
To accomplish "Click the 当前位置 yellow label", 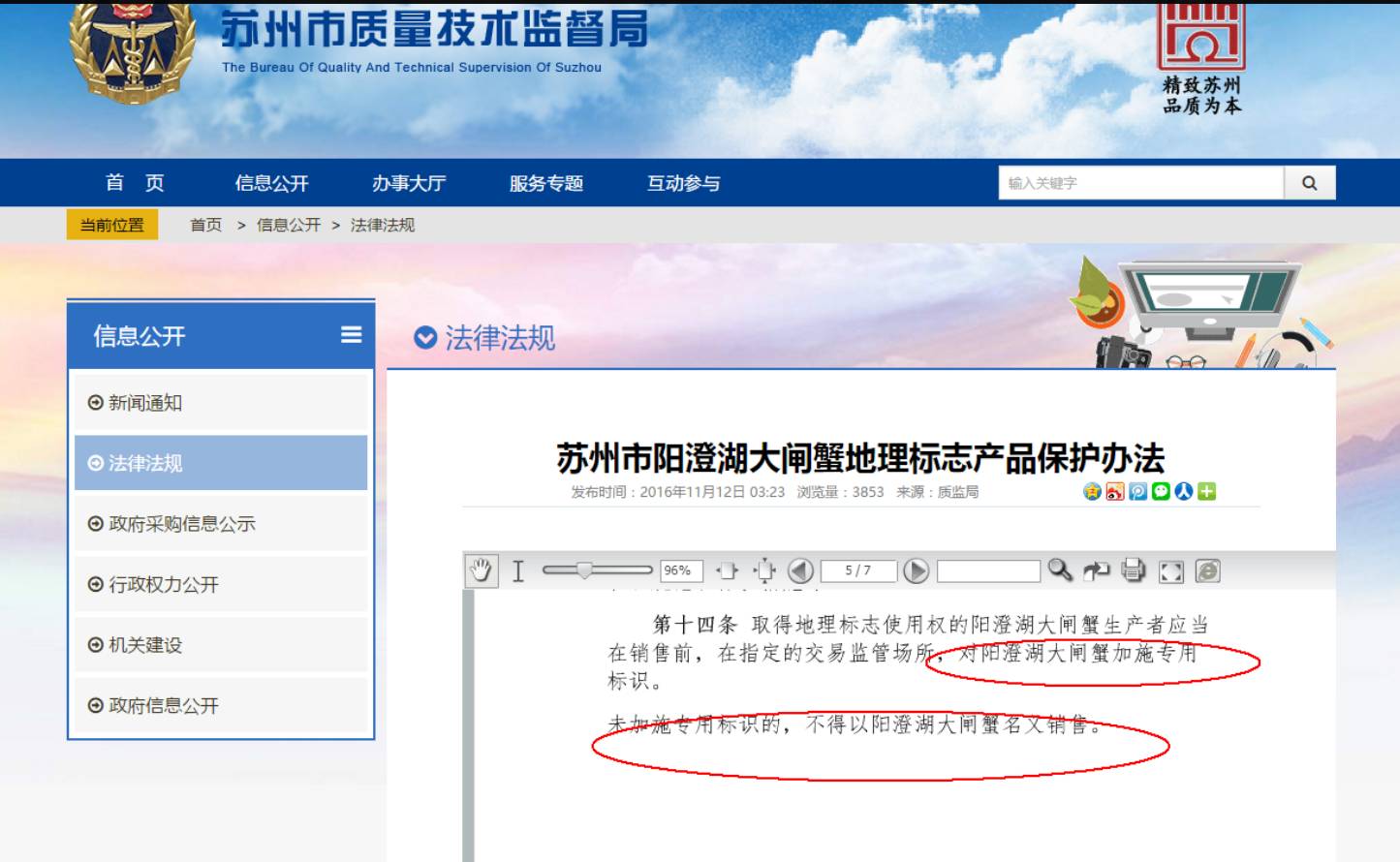I will [112, 225].
